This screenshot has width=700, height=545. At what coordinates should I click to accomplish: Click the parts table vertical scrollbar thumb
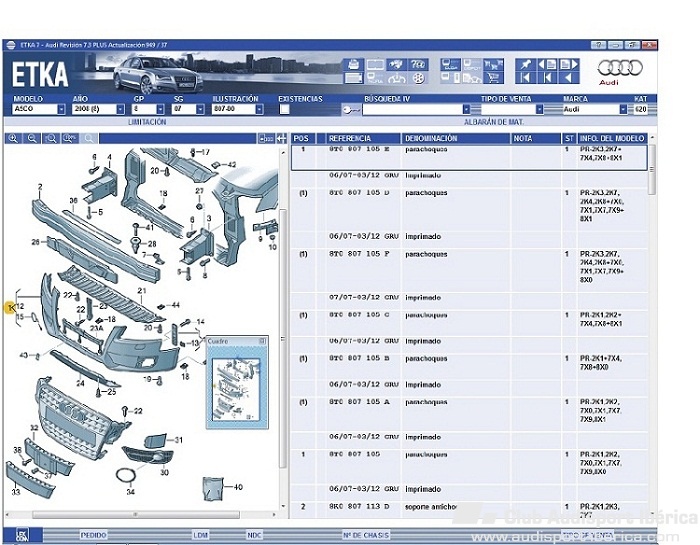tap(652, 170)
